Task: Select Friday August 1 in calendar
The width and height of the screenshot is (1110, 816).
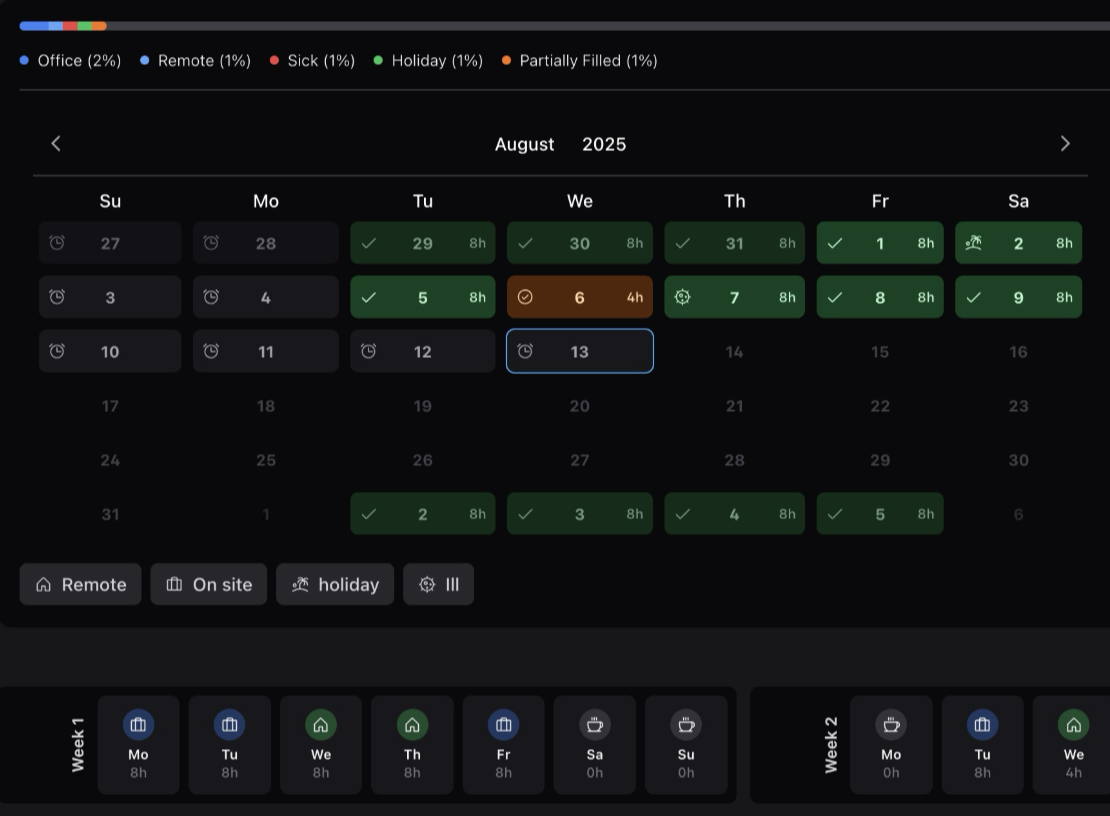Action: (x=880, y=243)
